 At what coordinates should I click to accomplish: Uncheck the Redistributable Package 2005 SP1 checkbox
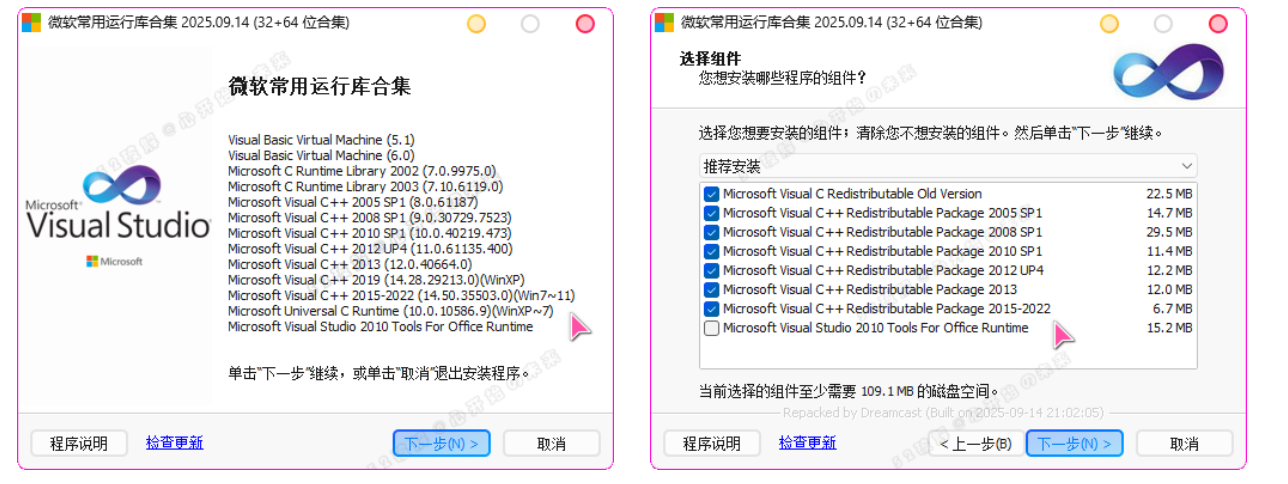[x=711, y=213]
